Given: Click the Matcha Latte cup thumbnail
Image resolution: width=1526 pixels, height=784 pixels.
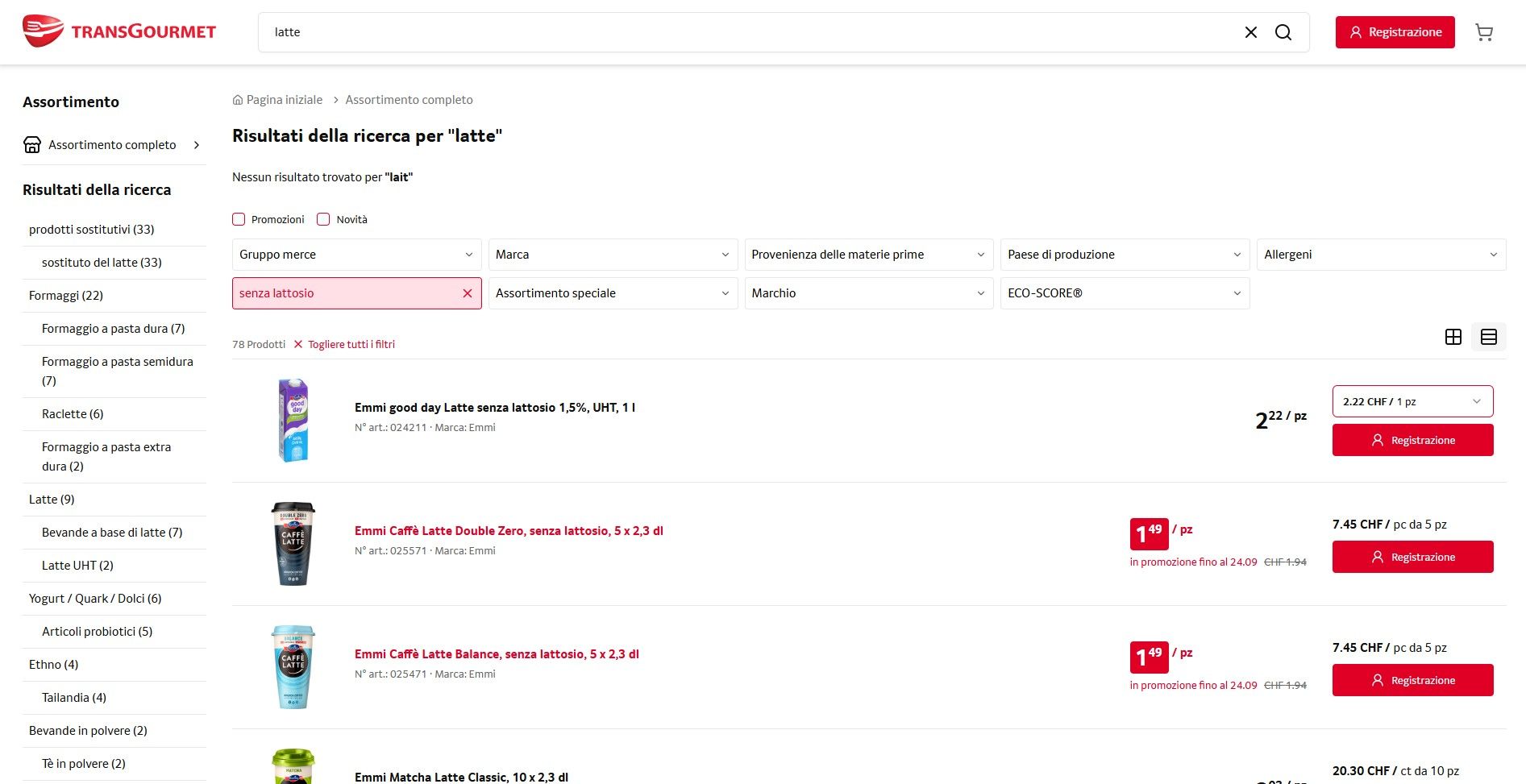Looking at the screenshot, I should [x=293, y=766].
